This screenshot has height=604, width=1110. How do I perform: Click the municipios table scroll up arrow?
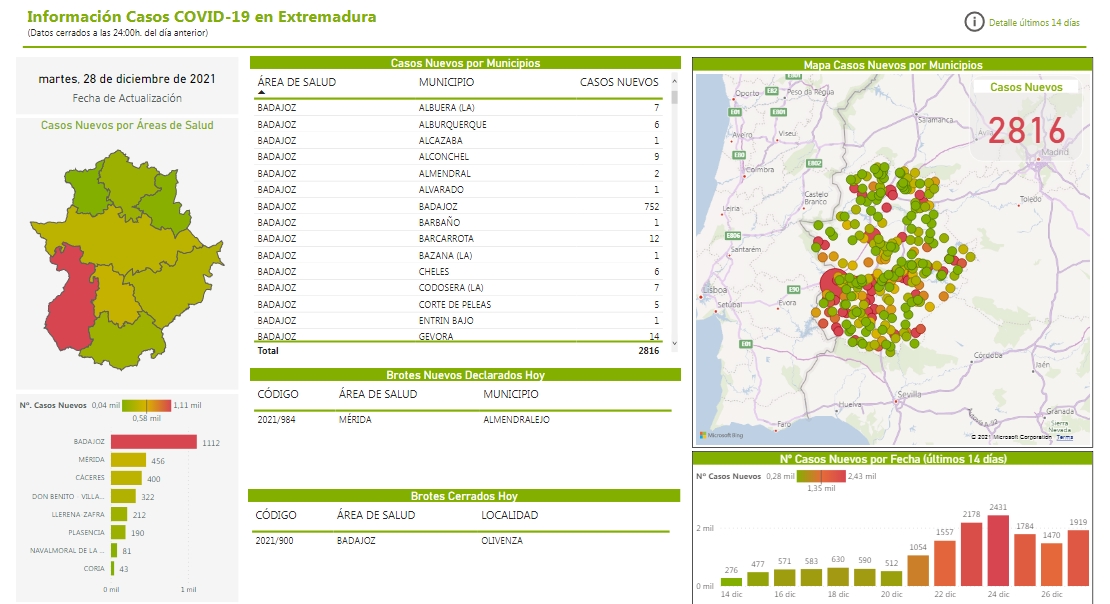tap(674, 81)
